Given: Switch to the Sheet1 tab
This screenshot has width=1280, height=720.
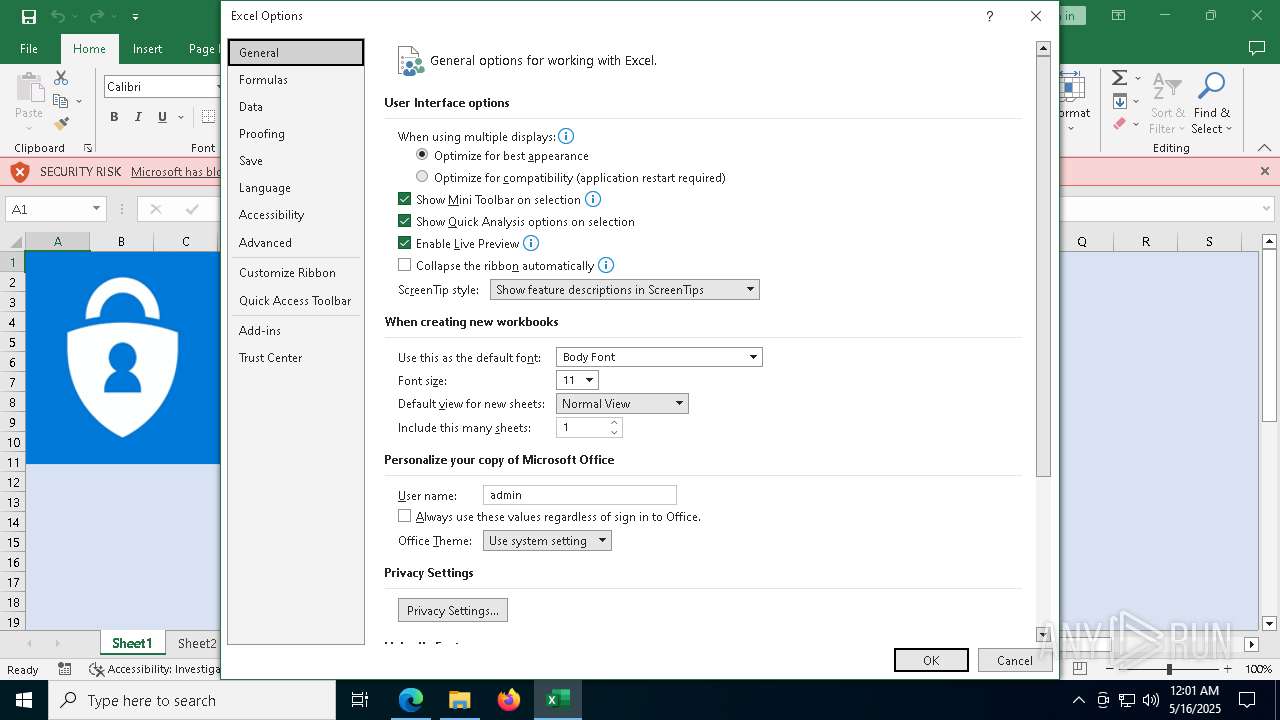Looking at the screenshot, I should (132, 643).
